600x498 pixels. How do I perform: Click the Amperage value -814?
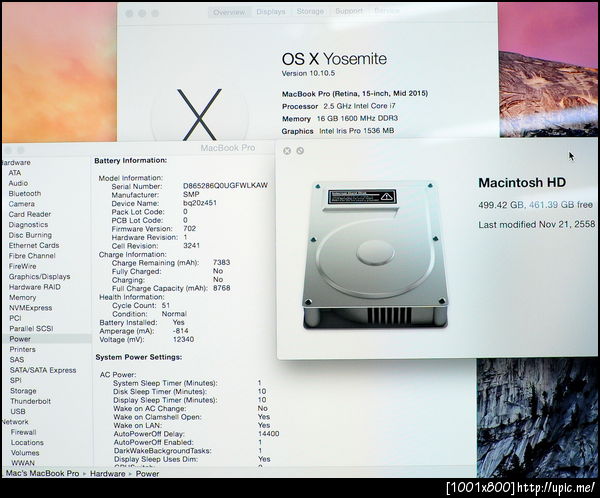pyautogui.click(x=180, y=331)
